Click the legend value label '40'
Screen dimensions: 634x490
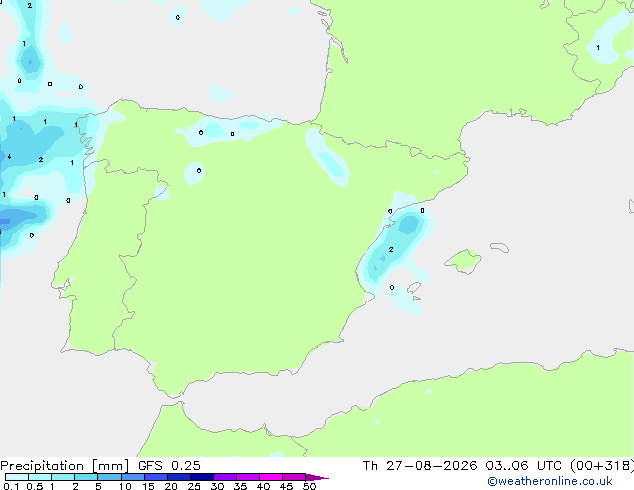click(263, 486)
